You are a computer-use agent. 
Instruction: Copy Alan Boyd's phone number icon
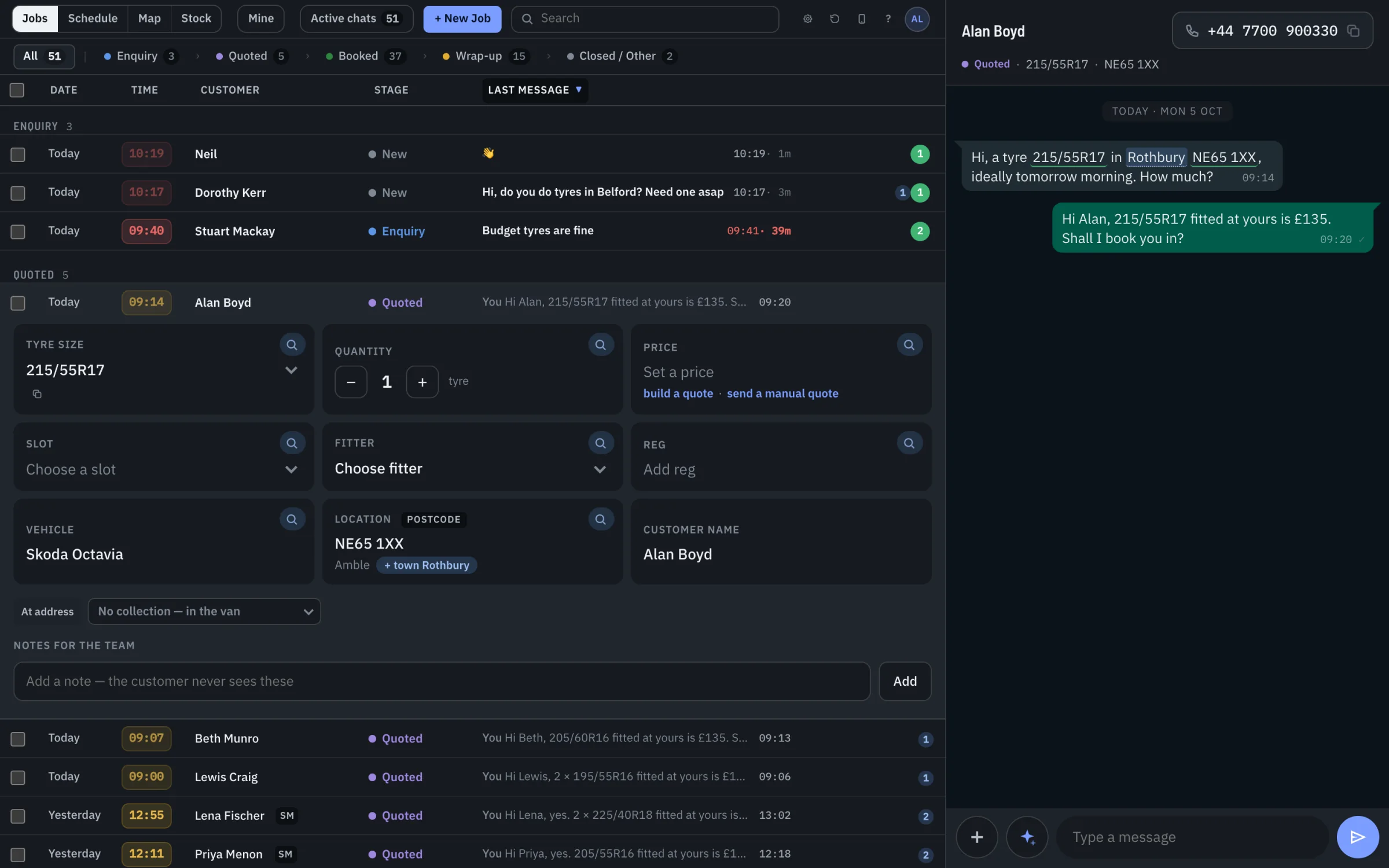click(x=1353, y=31)
